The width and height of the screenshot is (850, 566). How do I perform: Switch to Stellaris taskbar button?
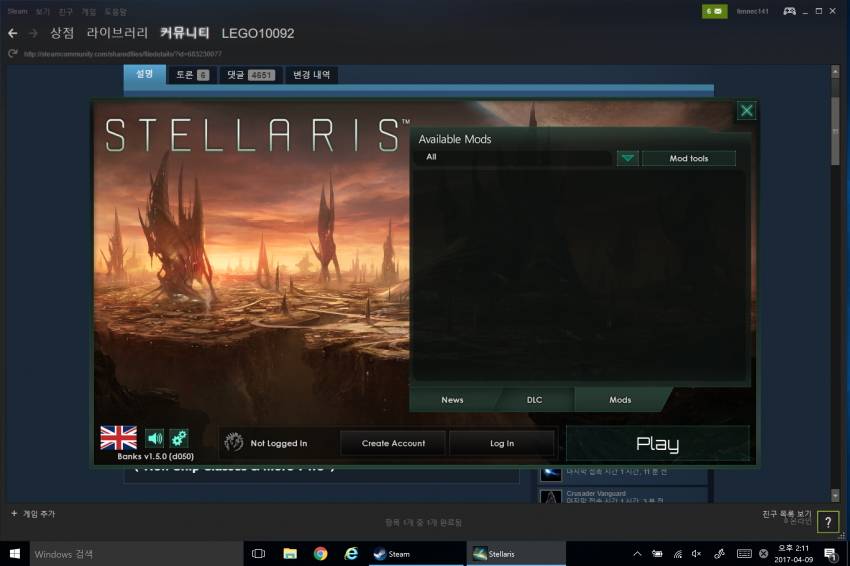(x=516, y=554)
